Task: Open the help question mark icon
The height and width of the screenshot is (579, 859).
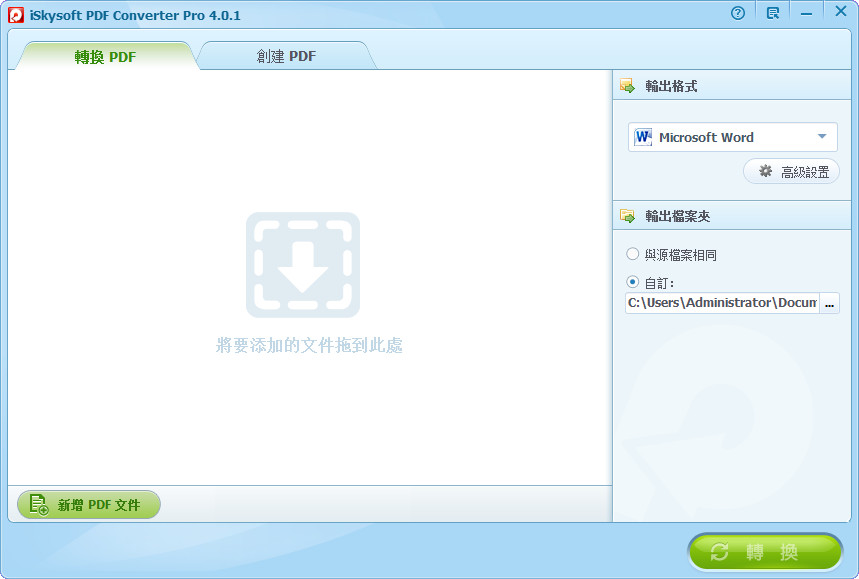Action: point(738,13)
